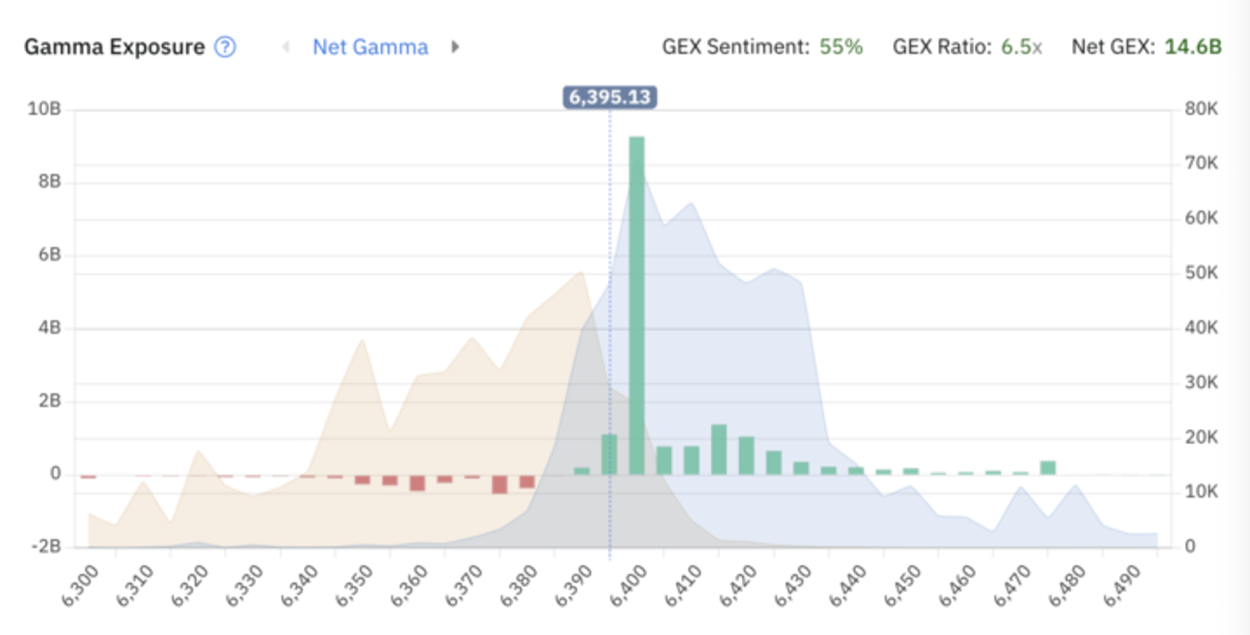Click the left arrow before Net Gamma

(286, 47)
